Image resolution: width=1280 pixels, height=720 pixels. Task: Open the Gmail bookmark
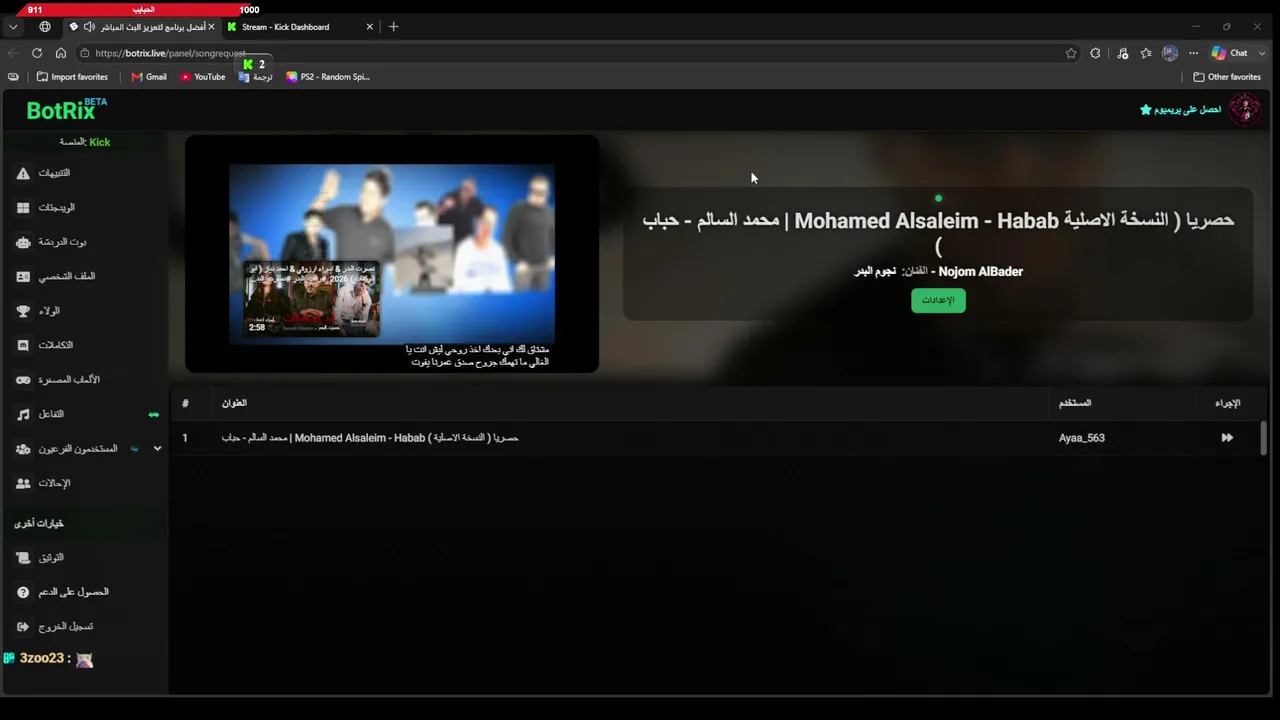[x=149, y=77]
